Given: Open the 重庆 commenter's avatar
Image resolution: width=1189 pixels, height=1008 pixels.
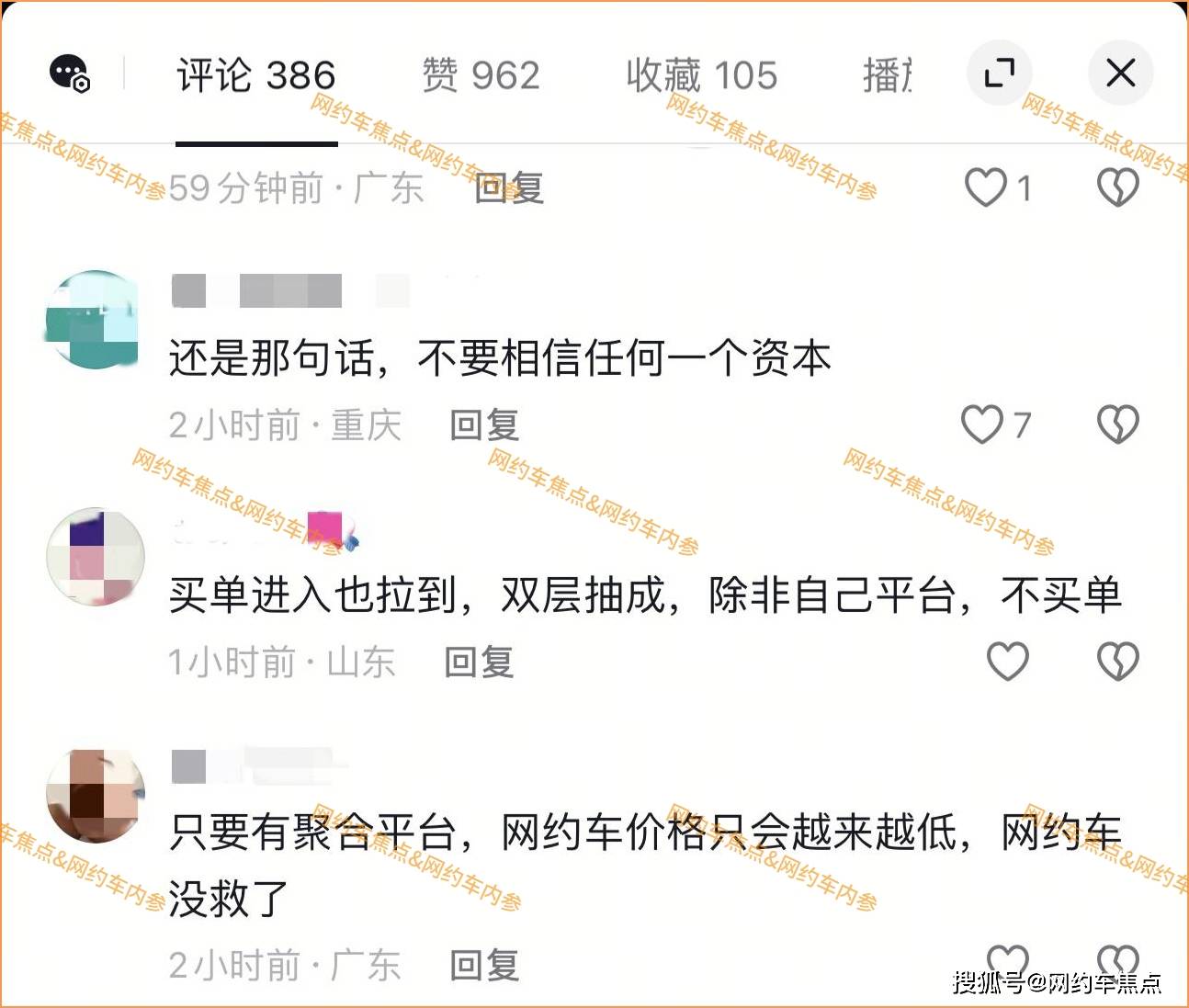Looking at the screenshot, I should [95, 319].
